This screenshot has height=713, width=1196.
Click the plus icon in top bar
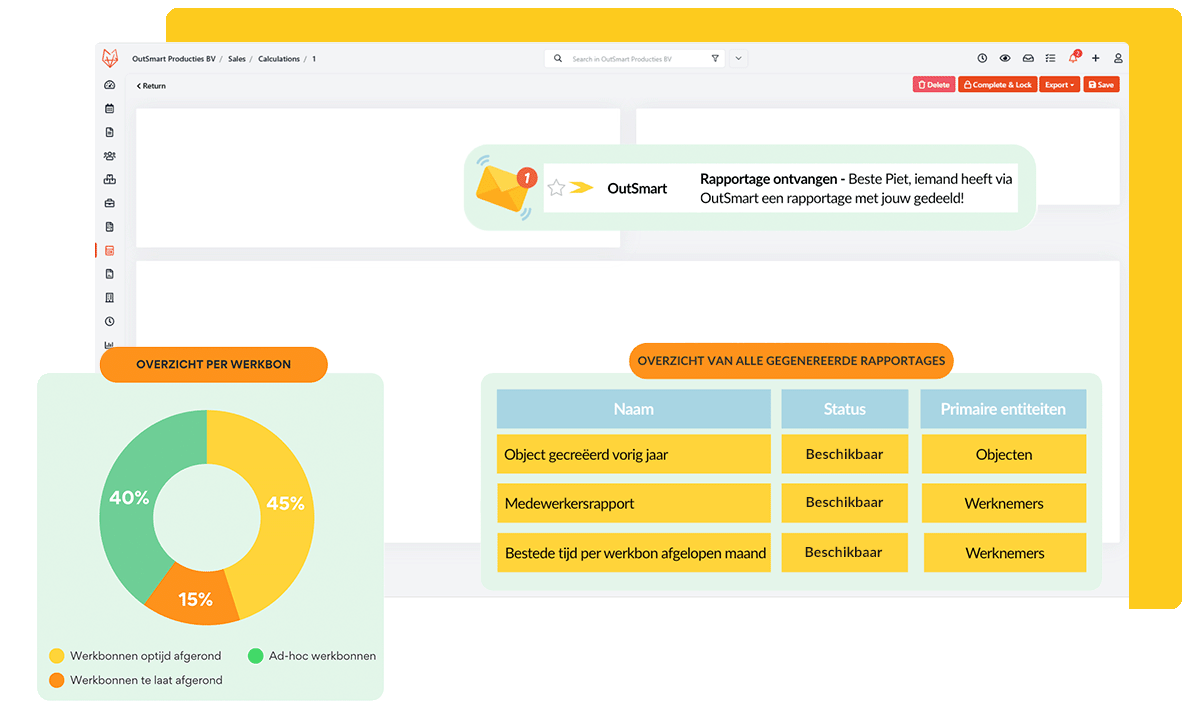(1096, 59)
